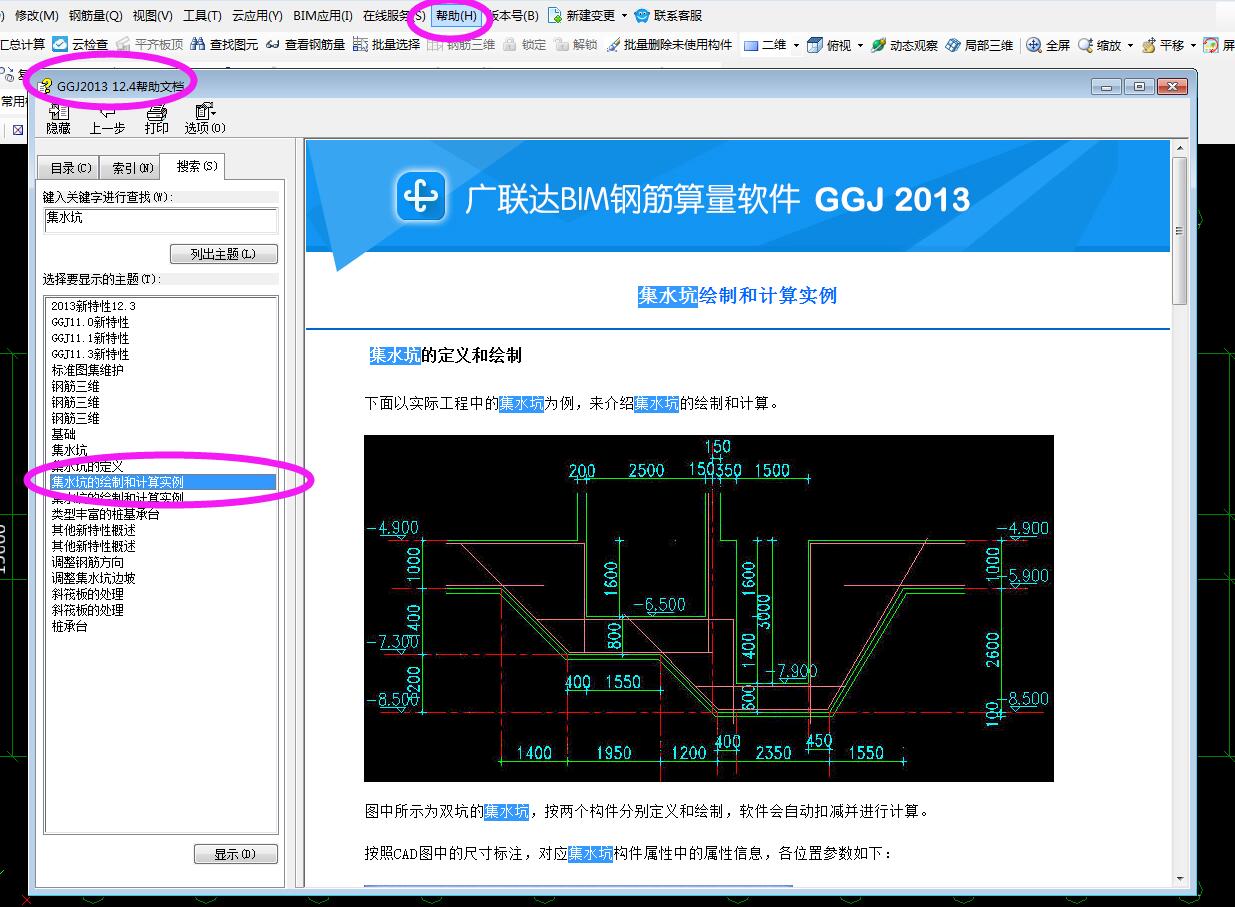Maximize the GGJ2013 help window
Viewport: 1235px width, 907px height.
point(1140,87)
